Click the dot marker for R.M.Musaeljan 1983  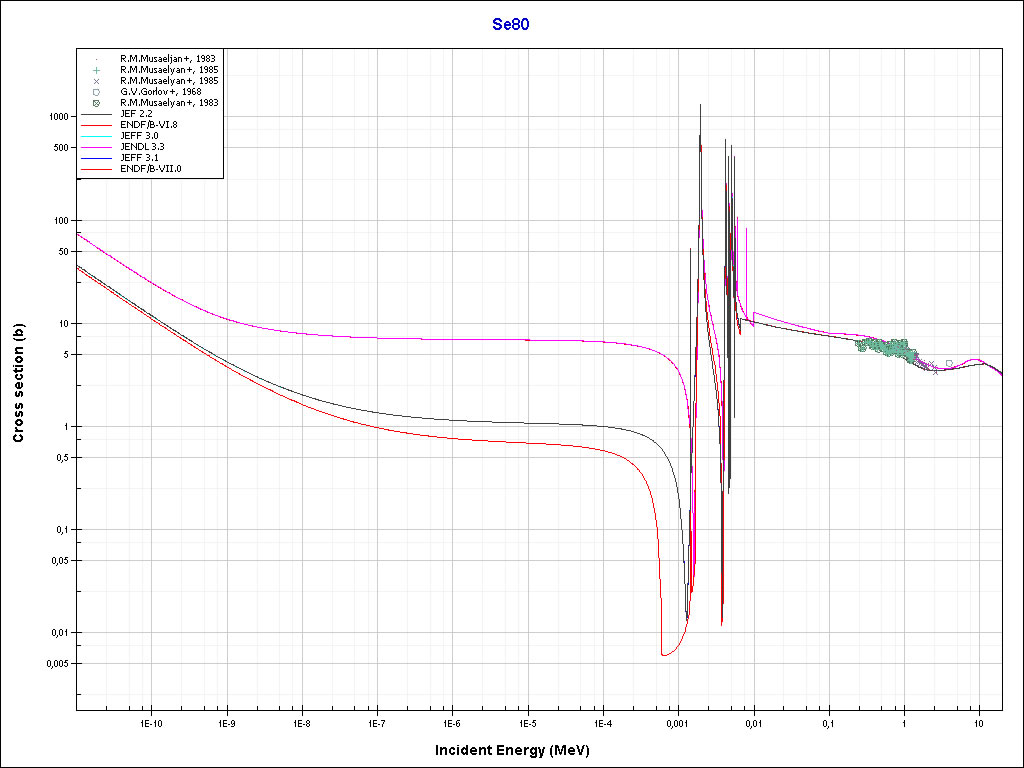click(x=96, y=59)
